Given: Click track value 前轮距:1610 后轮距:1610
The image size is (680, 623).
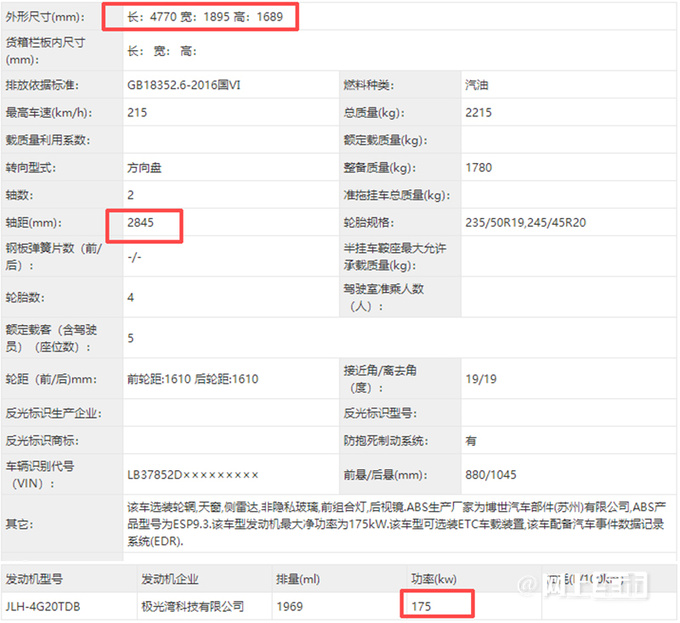Looking at the screenshot, I should 193,379.
